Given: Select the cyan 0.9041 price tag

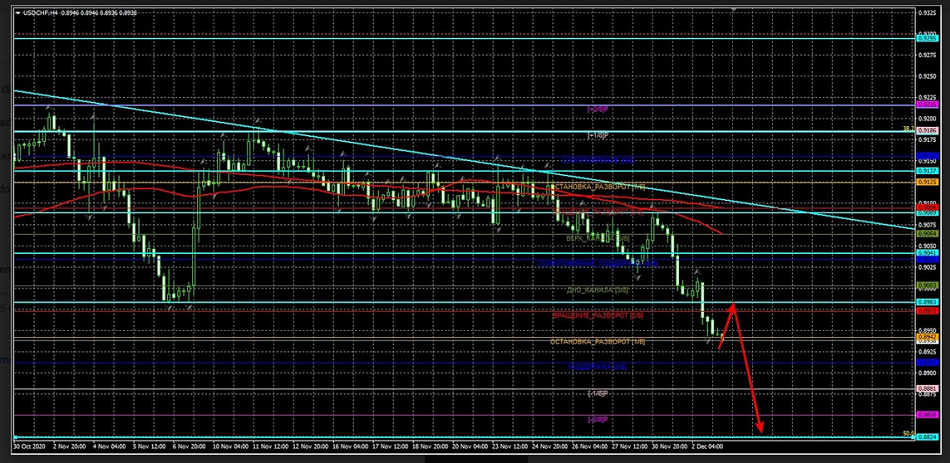Looking at the screenshot, I should point(927,254).
